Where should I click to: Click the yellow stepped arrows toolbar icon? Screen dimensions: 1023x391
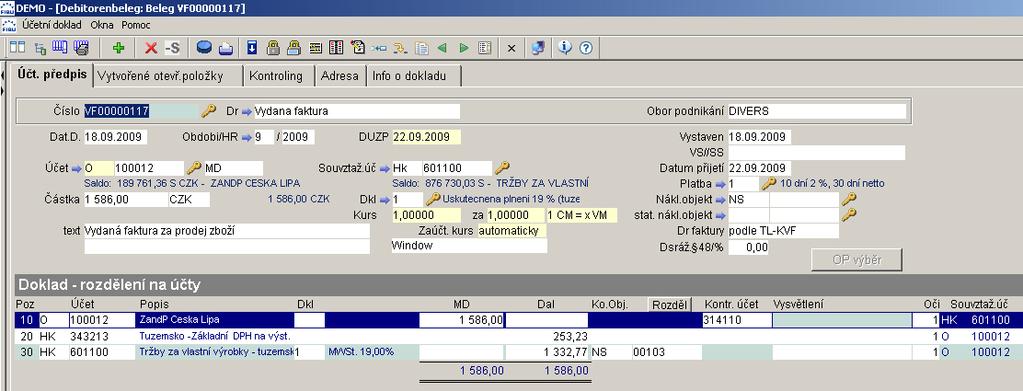tap(400, 48)
